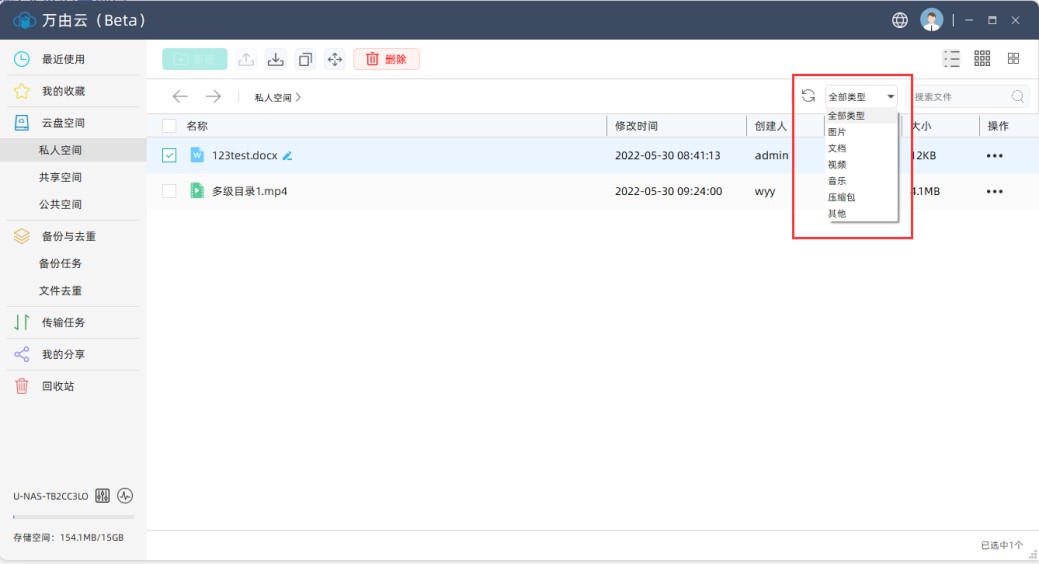Click the upload icon in the toolbar
Image resolution: width=1039 pixels, height=564 pixels.
(x=246, y=59)
